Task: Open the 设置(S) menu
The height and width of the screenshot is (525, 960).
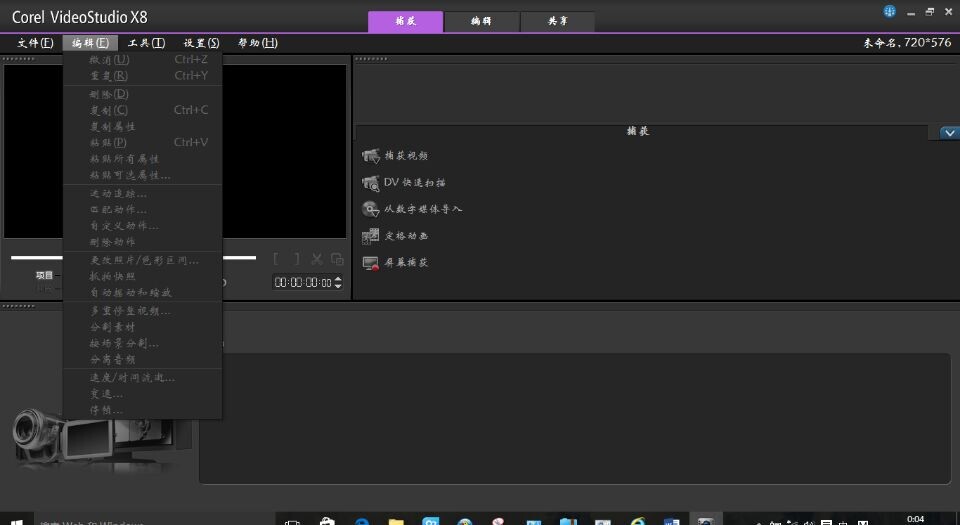Action: pyautogui.click(x=201, y=43)
